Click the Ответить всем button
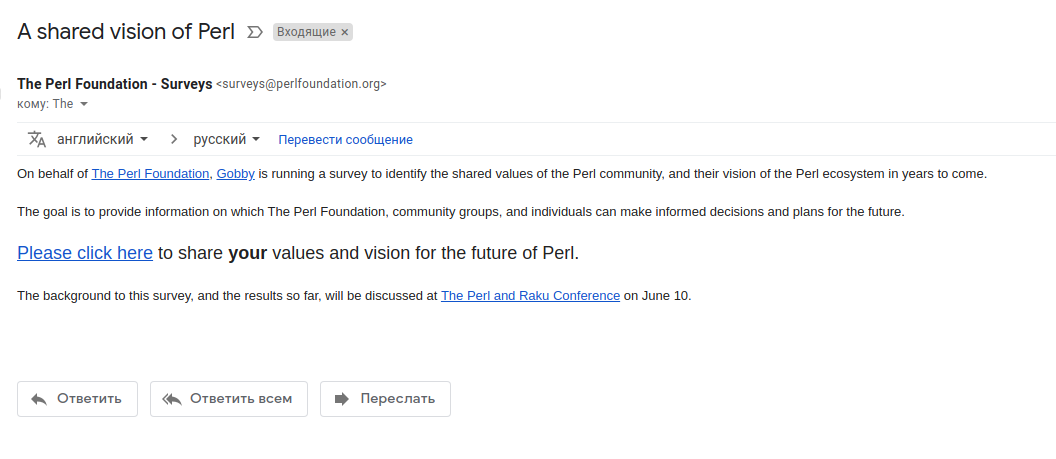The width and height of the screenshot is (1056, 459). pos(229,399)
